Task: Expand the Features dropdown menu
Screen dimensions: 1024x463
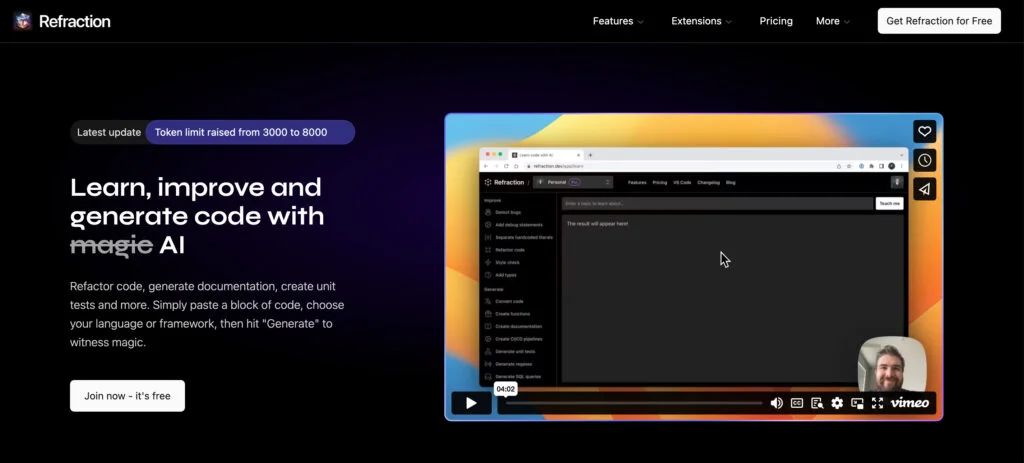Action: pos(618,21)
